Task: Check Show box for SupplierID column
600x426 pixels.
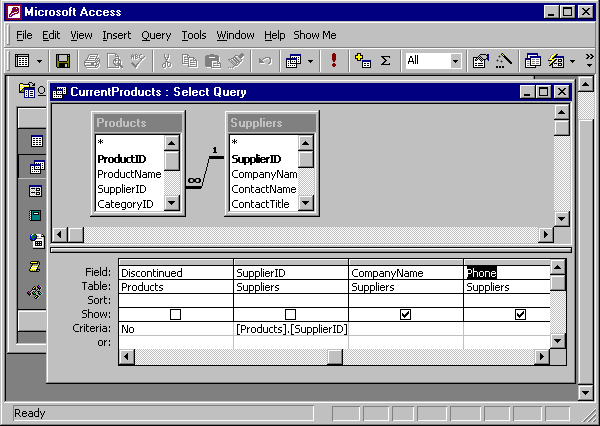Action: [290, 315]
